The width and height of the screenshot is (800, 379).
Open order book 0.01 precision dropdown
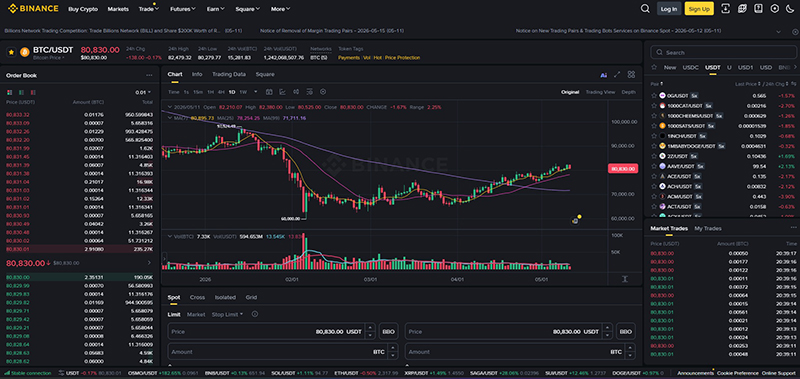143,92
